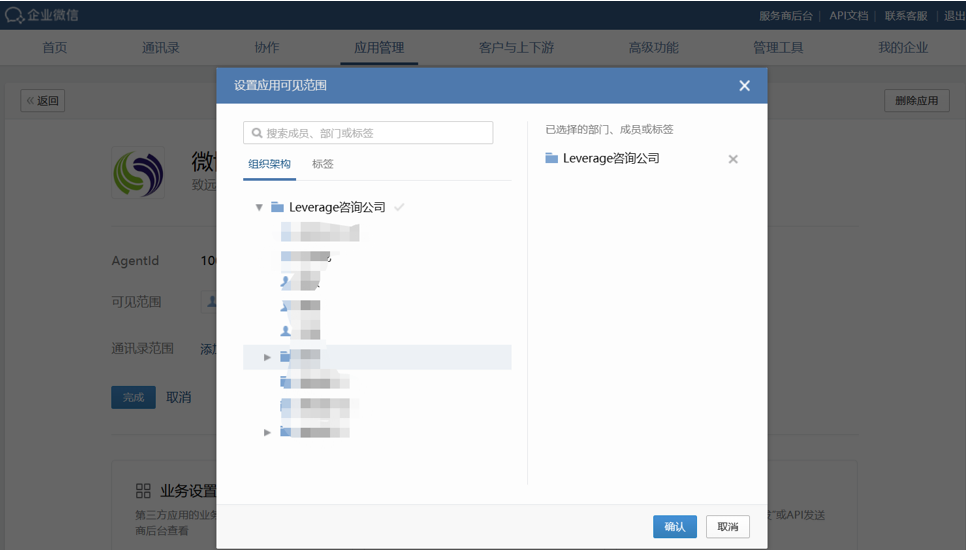Click the 退出 logout link

[x=954, y=15]
